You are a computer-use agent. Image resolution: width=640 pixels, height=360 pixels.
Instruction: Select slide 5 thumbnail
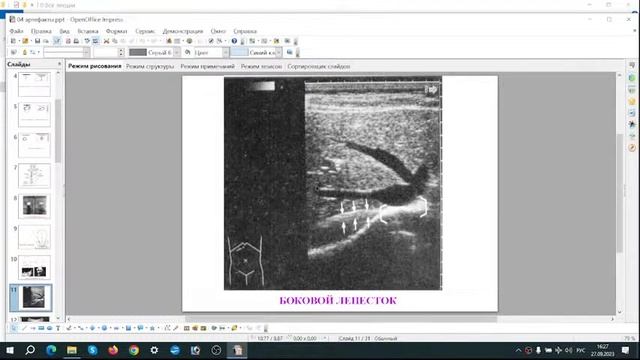(34, 115)
